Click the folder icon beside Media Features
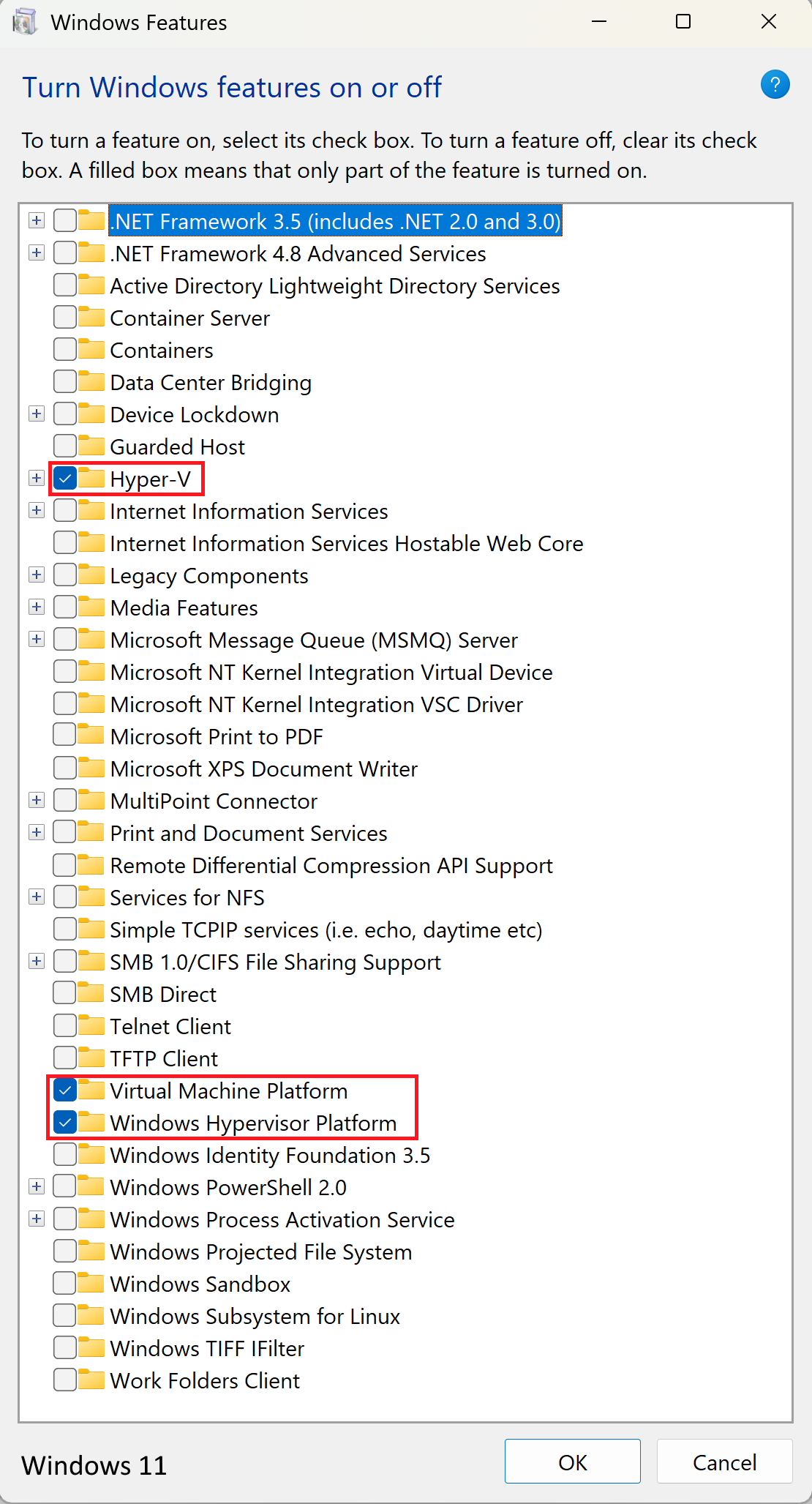 coord(91,607)
